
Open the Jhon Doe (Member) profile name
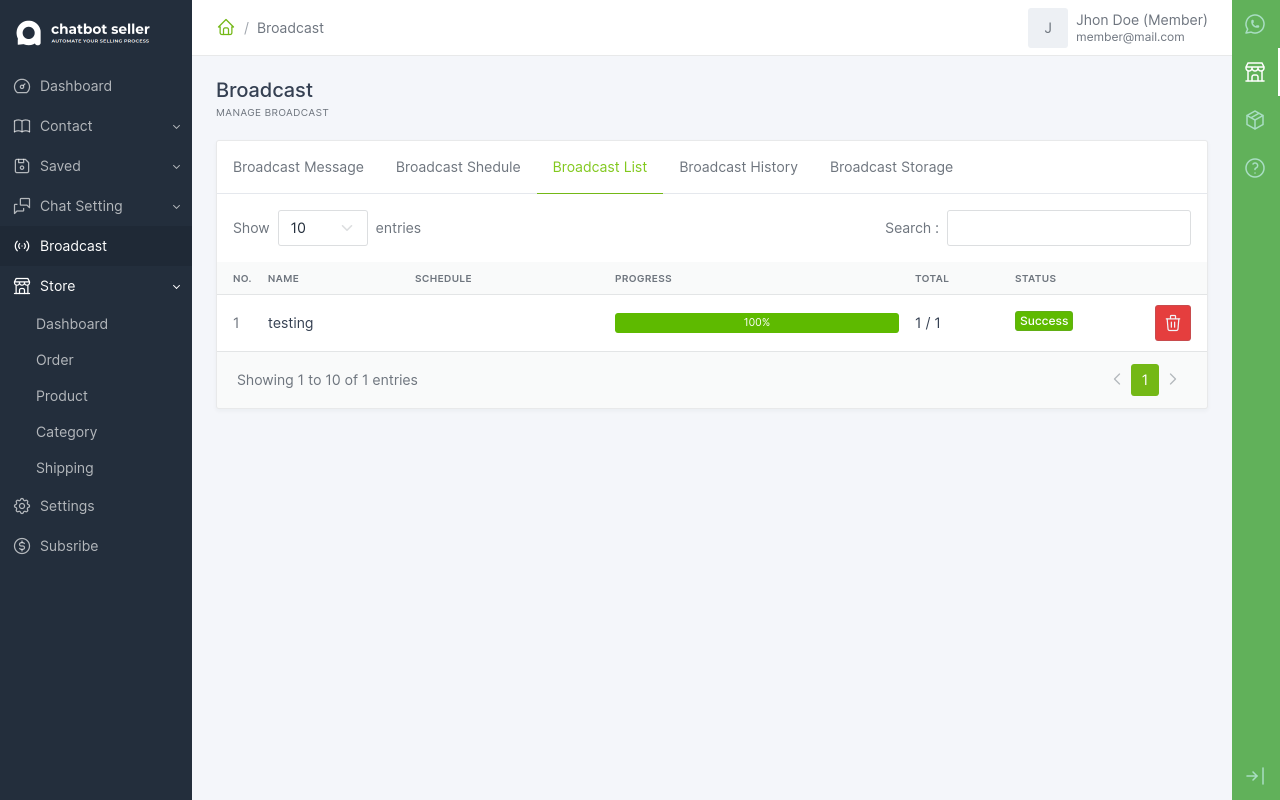pos(1142,20)
